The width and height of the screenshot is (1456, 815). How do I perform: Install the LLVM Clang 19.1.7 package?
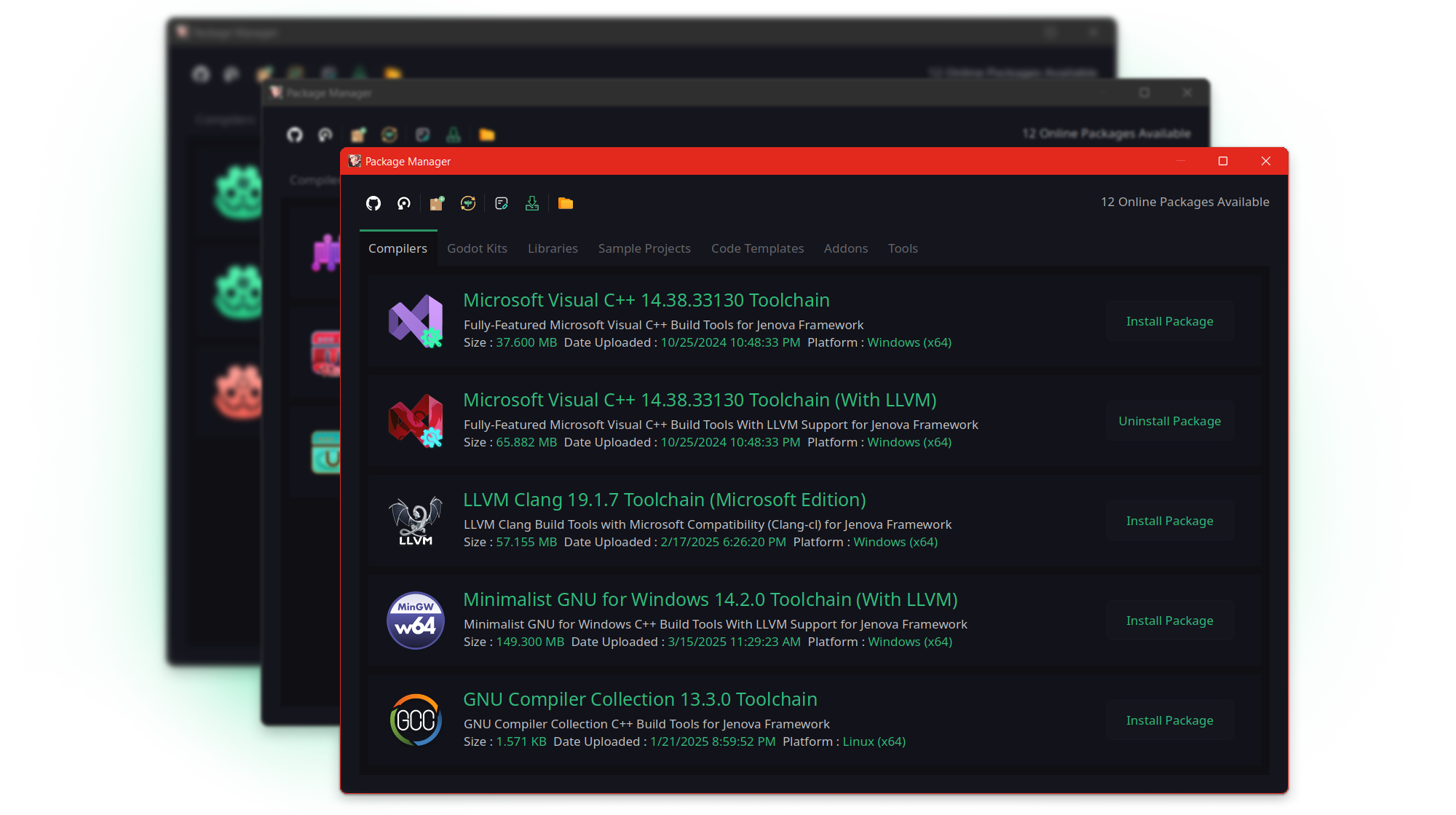(x=1169, y=521)
